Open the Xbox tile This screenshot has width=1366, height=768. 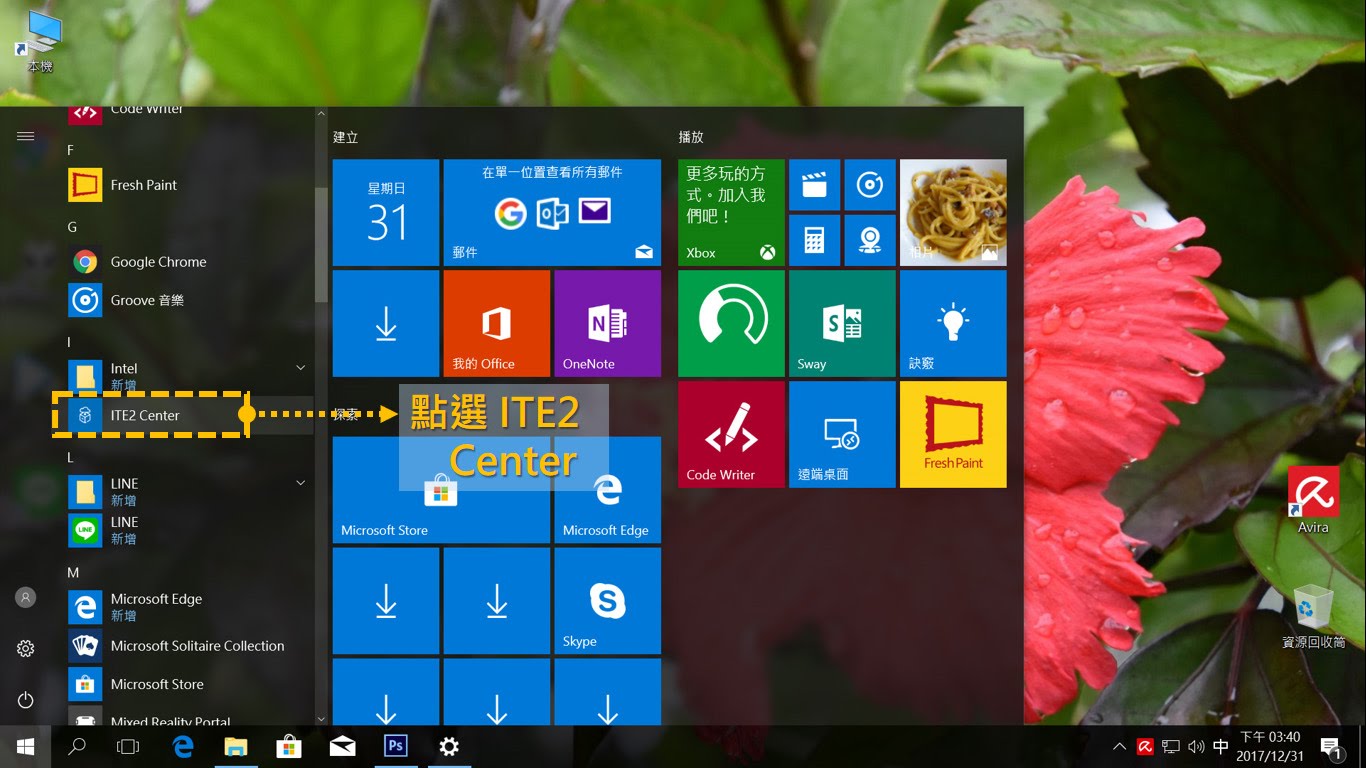731,212
